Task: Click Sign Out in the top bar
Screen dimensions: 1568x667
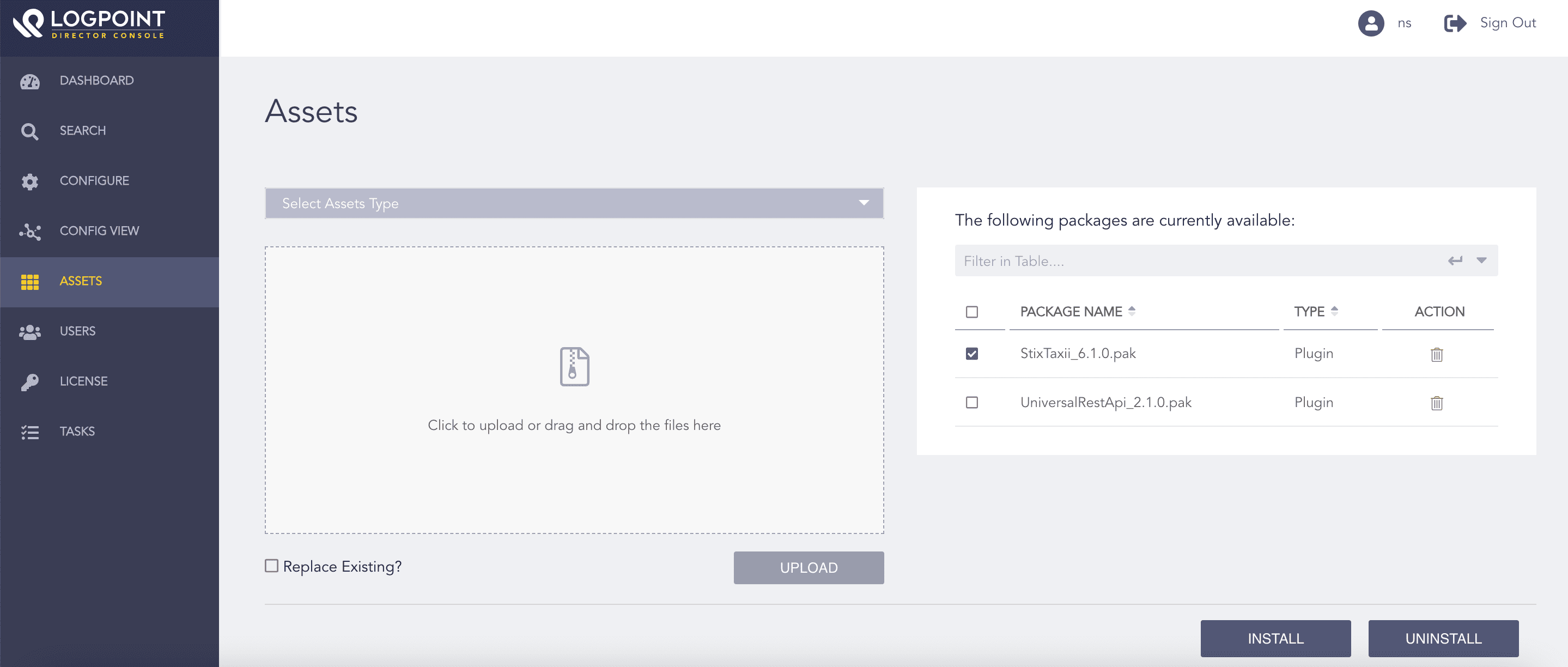Action: tap(1508, 22)
